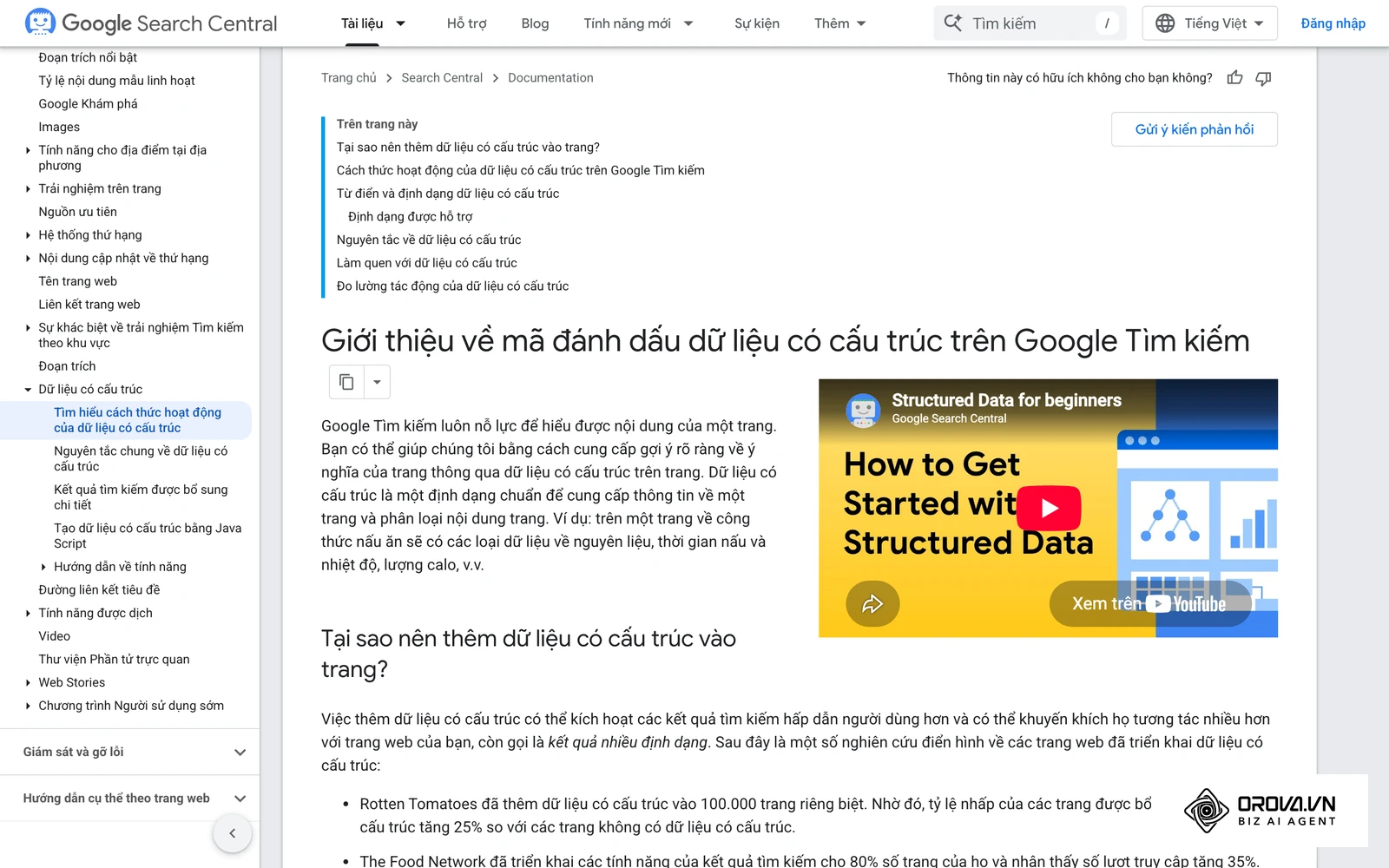1389x868 pixels.
Task: Expand Trải nghiệm trên trang
Action: pos(28,189)
